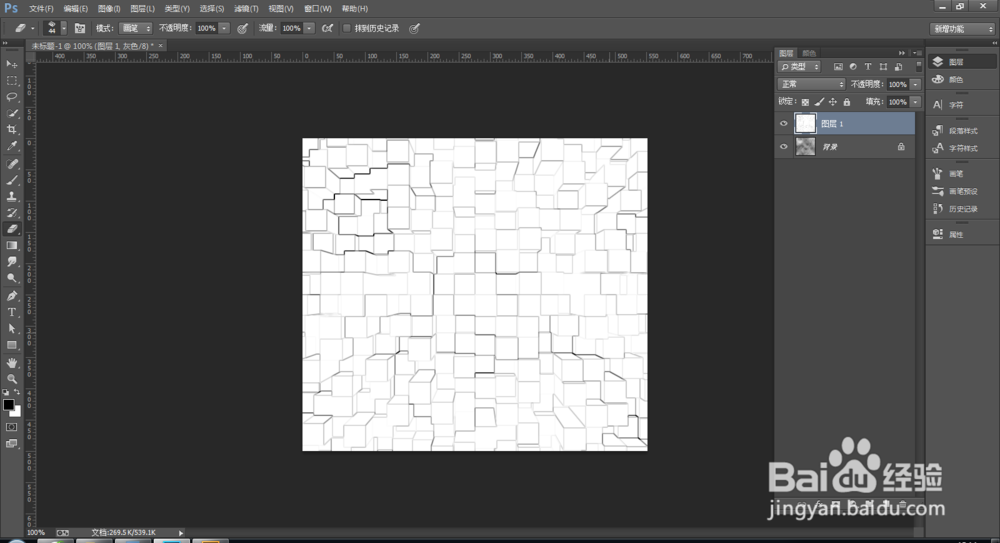Screen dimensions: 1000x543
Task: Select the Horizontal Type tool
Action: [11, 313]
